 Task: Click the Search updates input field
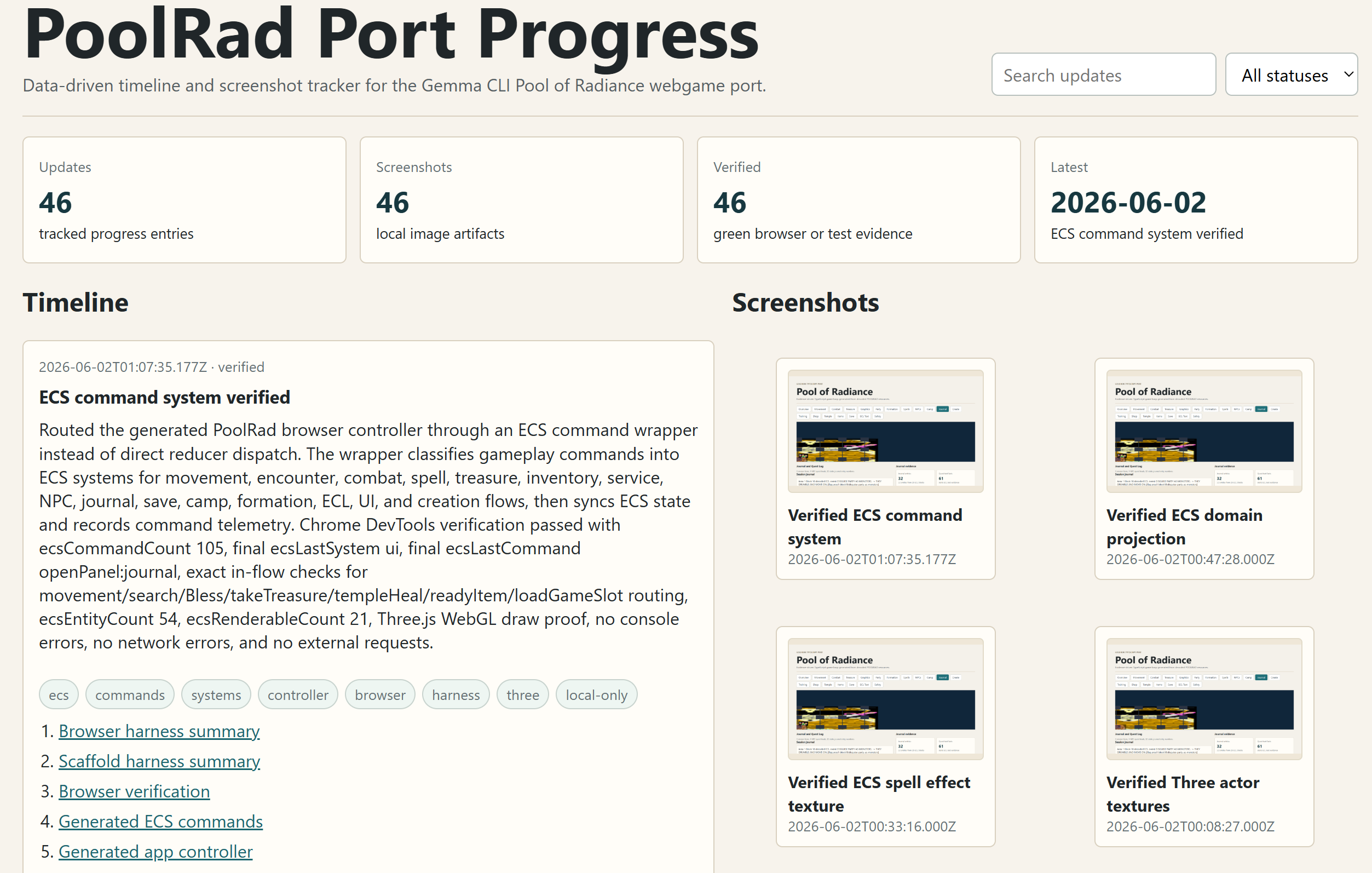pyautogui.click(x=1103, y=74)
